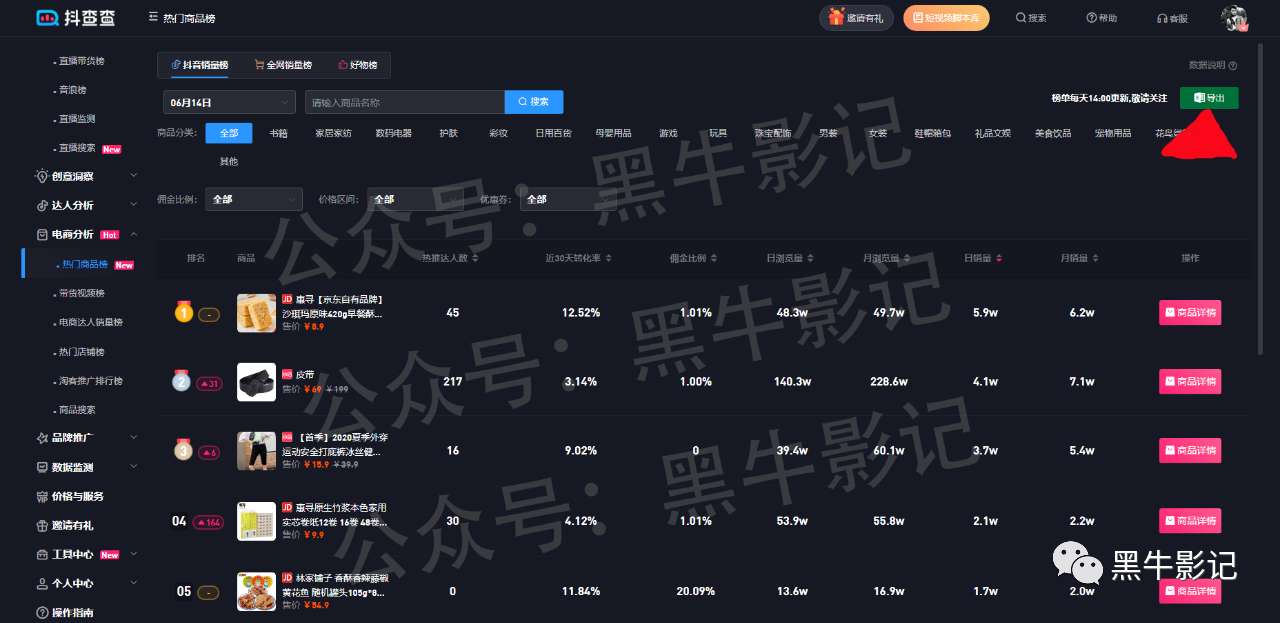The height and width of the screenshot is (623, 1280).
Task: Click the 帮助 question mark icon
Action: coord(1091,18)
